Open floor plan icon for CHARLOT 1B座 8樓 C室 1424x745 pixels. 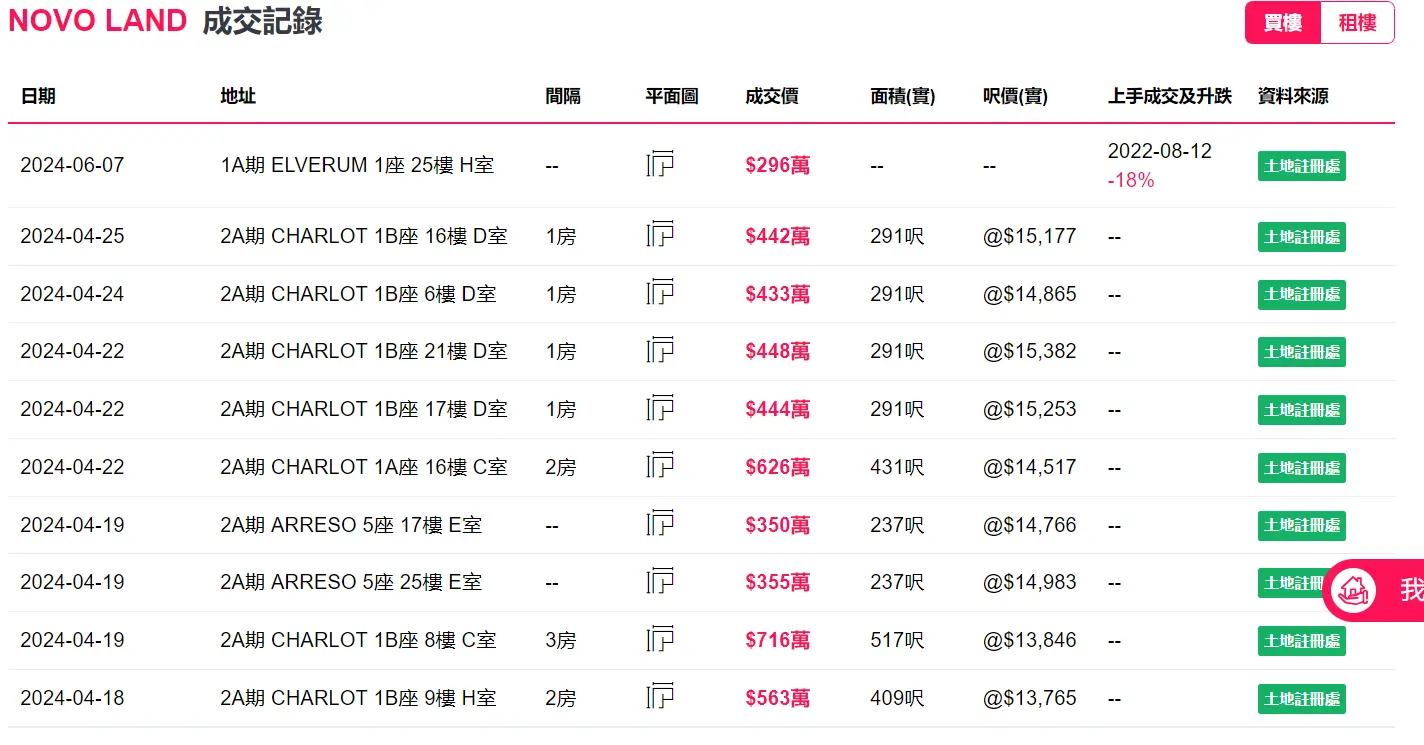point(660,639)
